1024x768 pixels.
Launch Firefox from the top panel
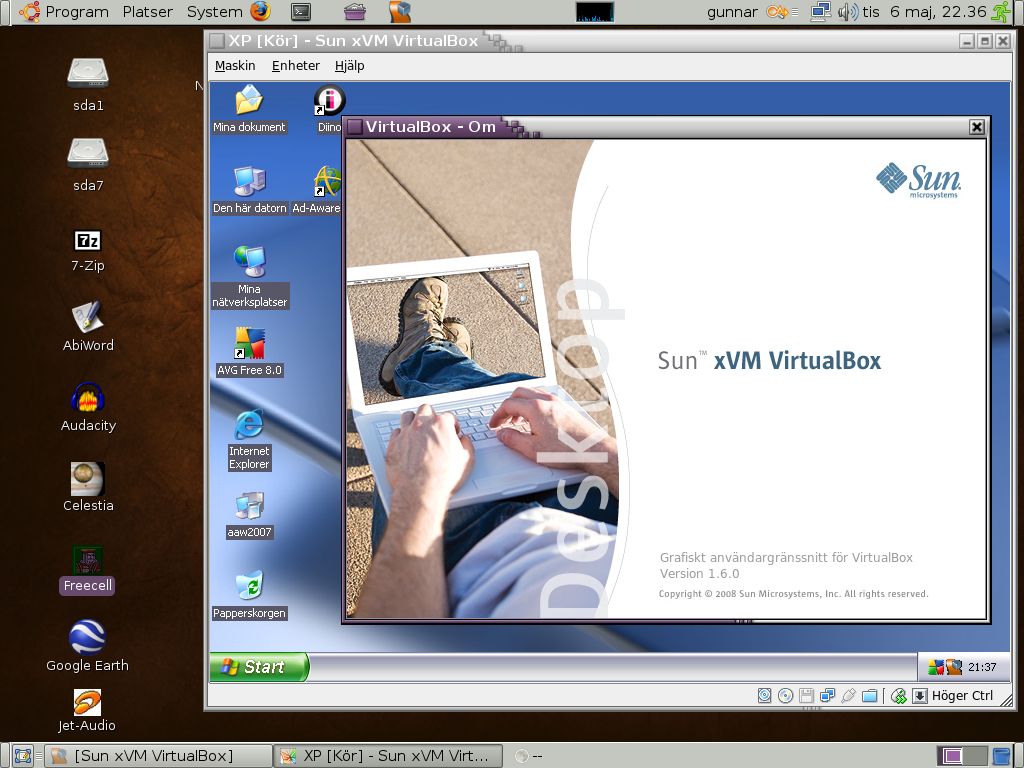point(260,11)
